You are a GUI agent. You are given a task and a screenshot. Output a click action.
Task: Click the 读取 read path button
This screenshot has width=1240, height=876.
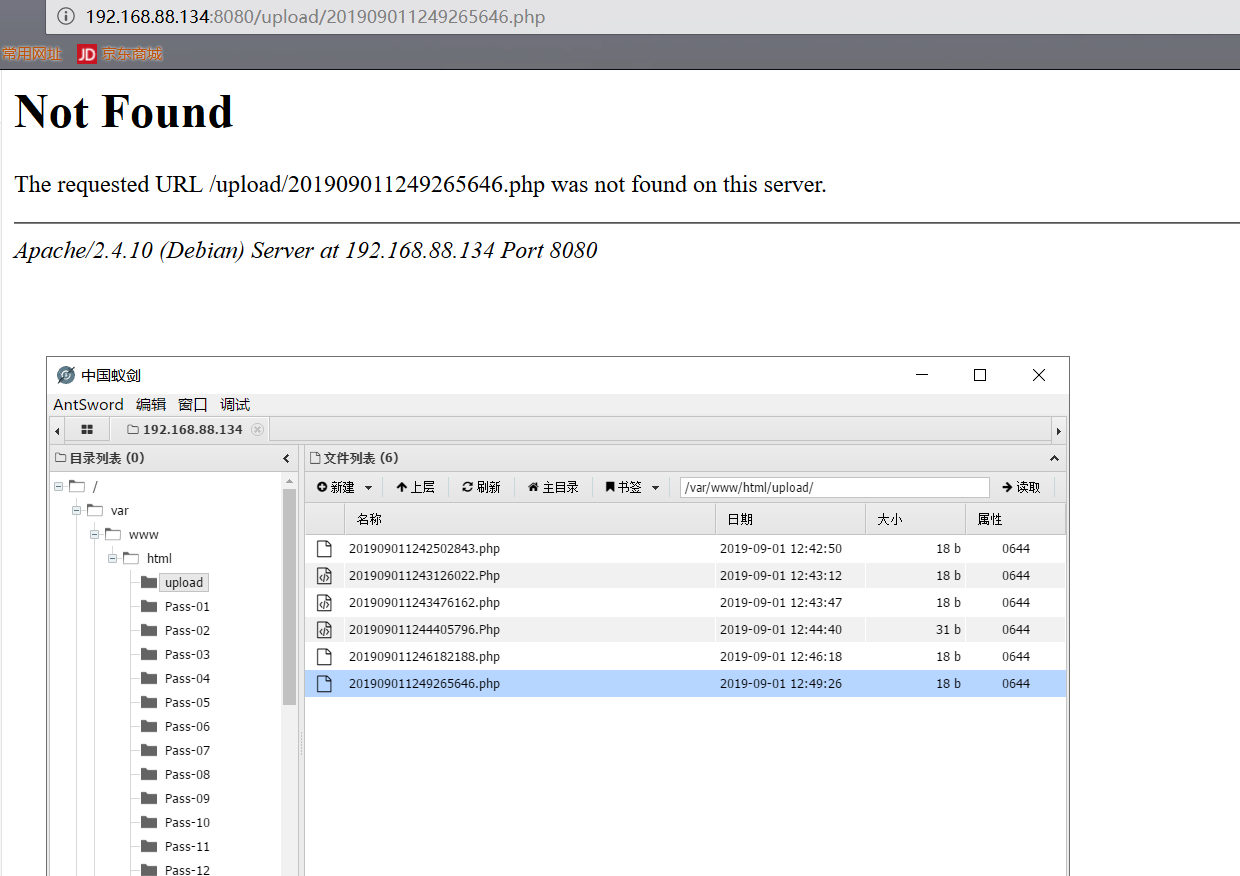pos(1021,487)
